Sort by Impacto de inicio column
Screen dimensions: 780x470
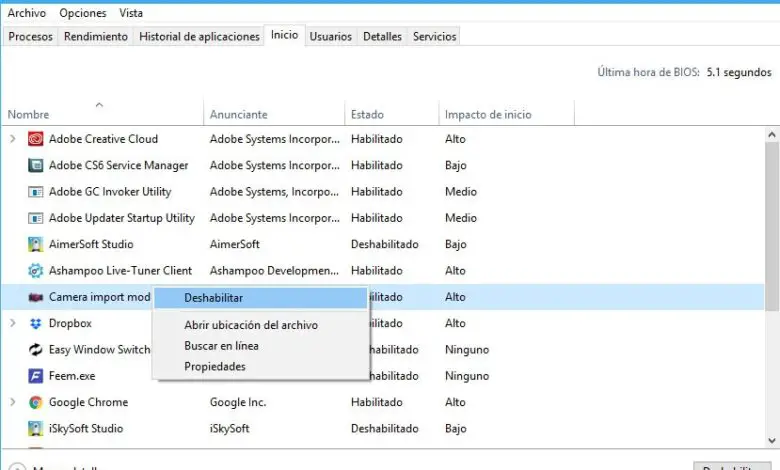(x=488, y=115)
